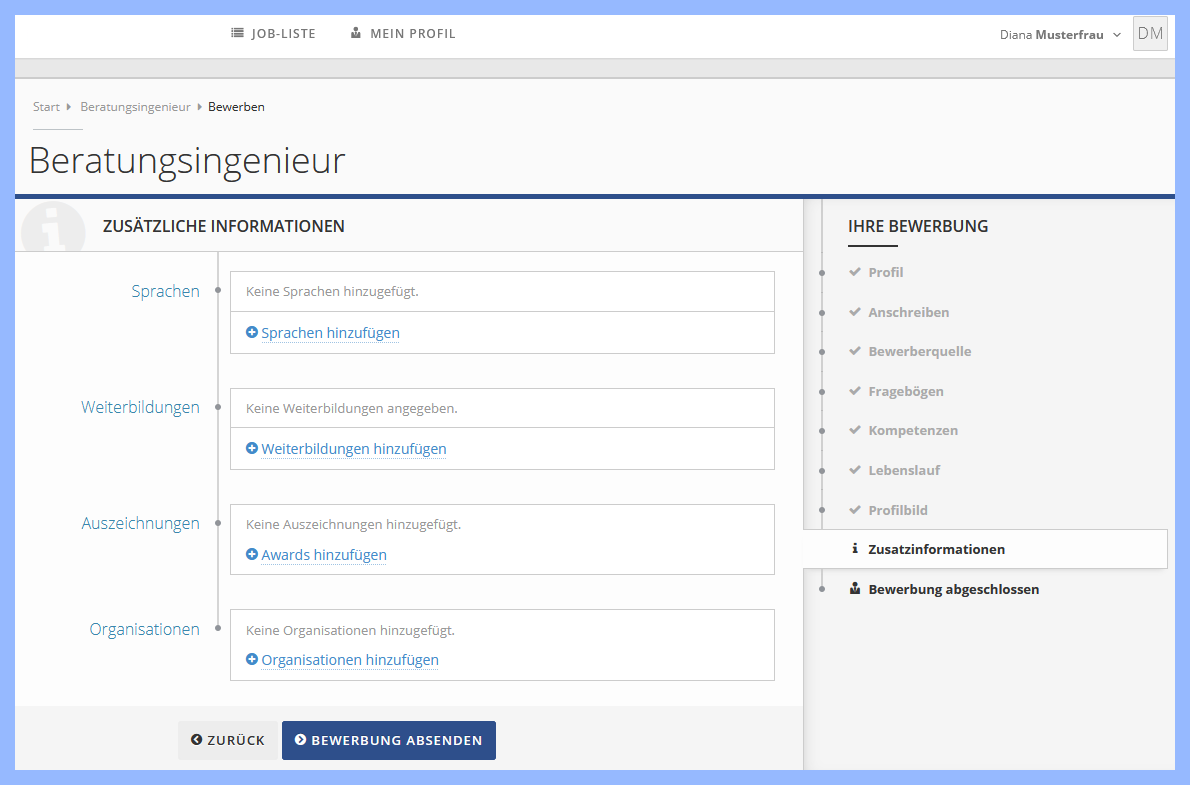
Task: Click the plus icon for Weiterbildungen hinzufügen
Action: (252, 448)
